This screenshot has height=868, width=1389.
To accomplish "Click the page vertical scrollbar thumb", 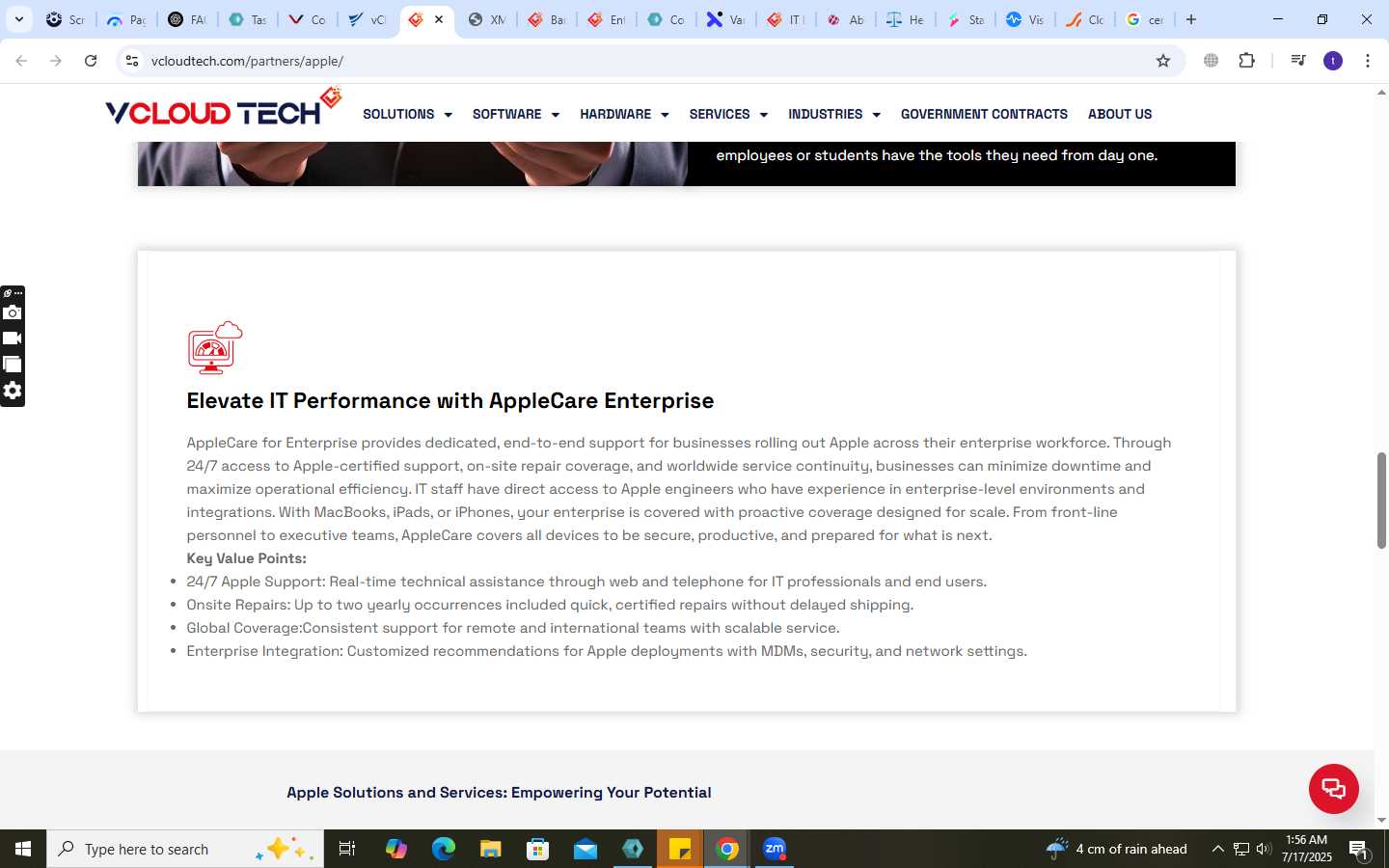I will 1381,500.
